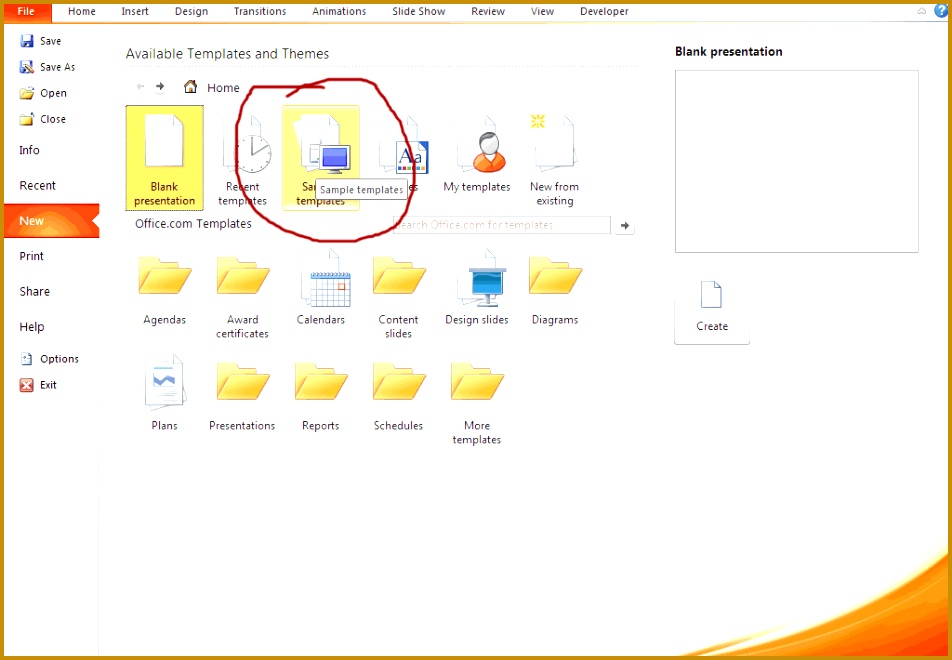
Task: Open the Award certificates folder
Action: (242, 296)
